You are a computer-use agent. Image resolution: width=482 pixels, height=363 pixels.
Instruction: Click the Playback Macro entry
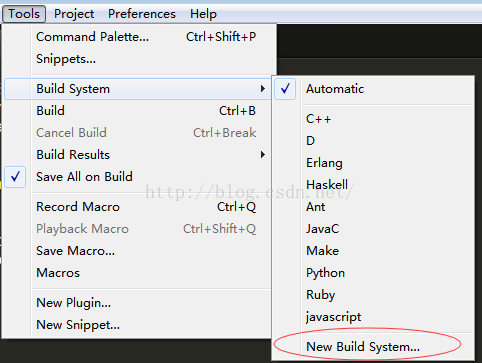click(138, 229)
